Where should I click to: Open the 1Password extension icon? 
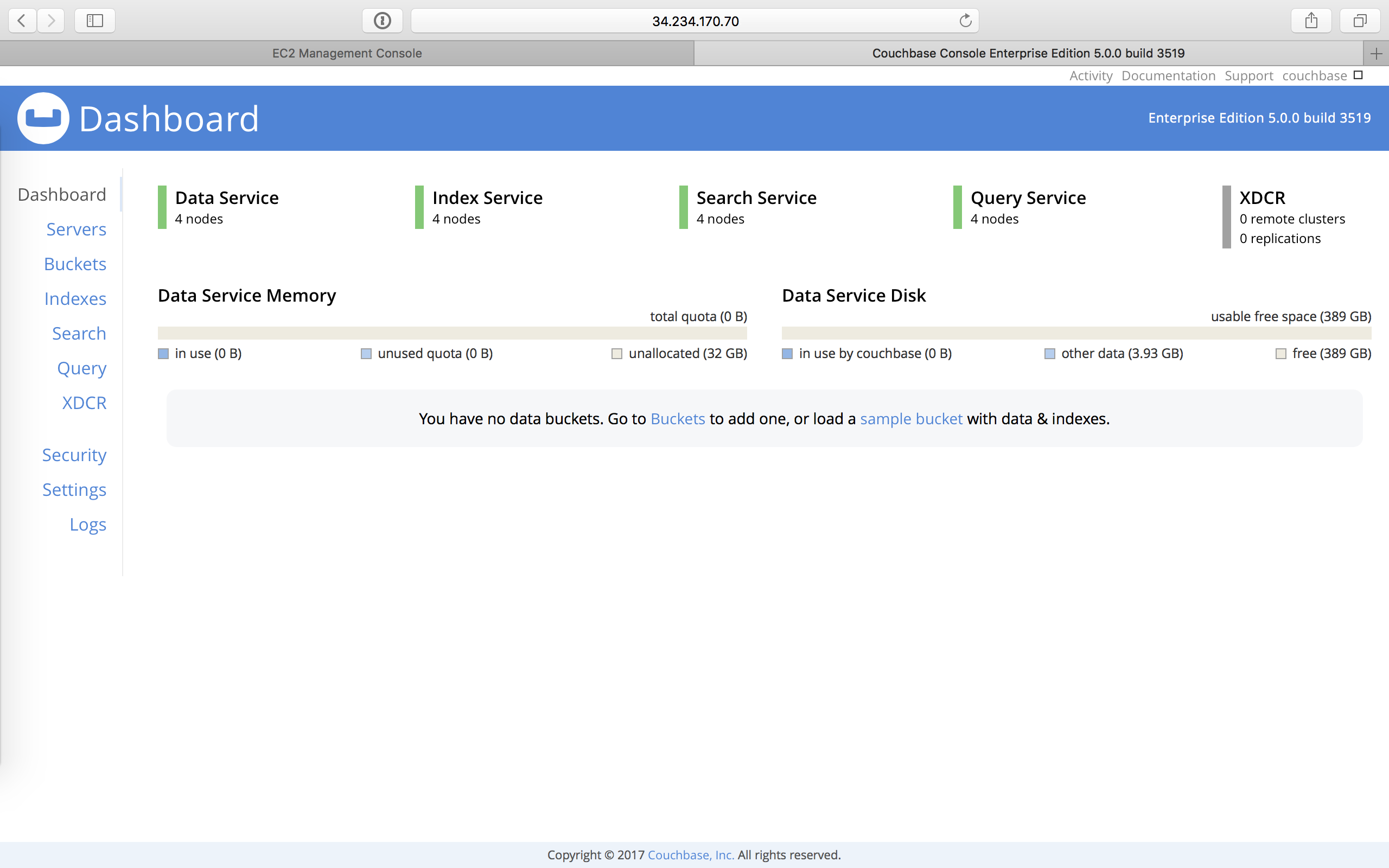(383, 21)
